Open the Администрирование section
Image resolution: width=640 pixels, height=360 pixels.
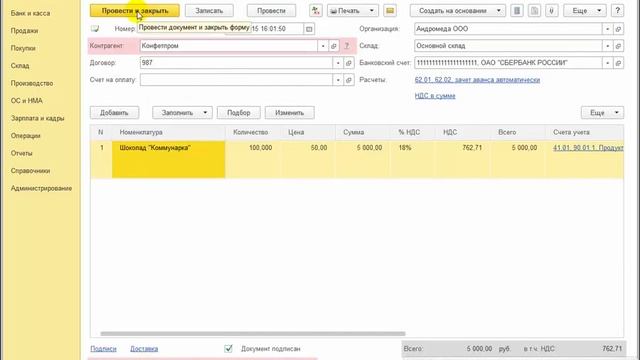pyautogui.click(x=41, y=189)
